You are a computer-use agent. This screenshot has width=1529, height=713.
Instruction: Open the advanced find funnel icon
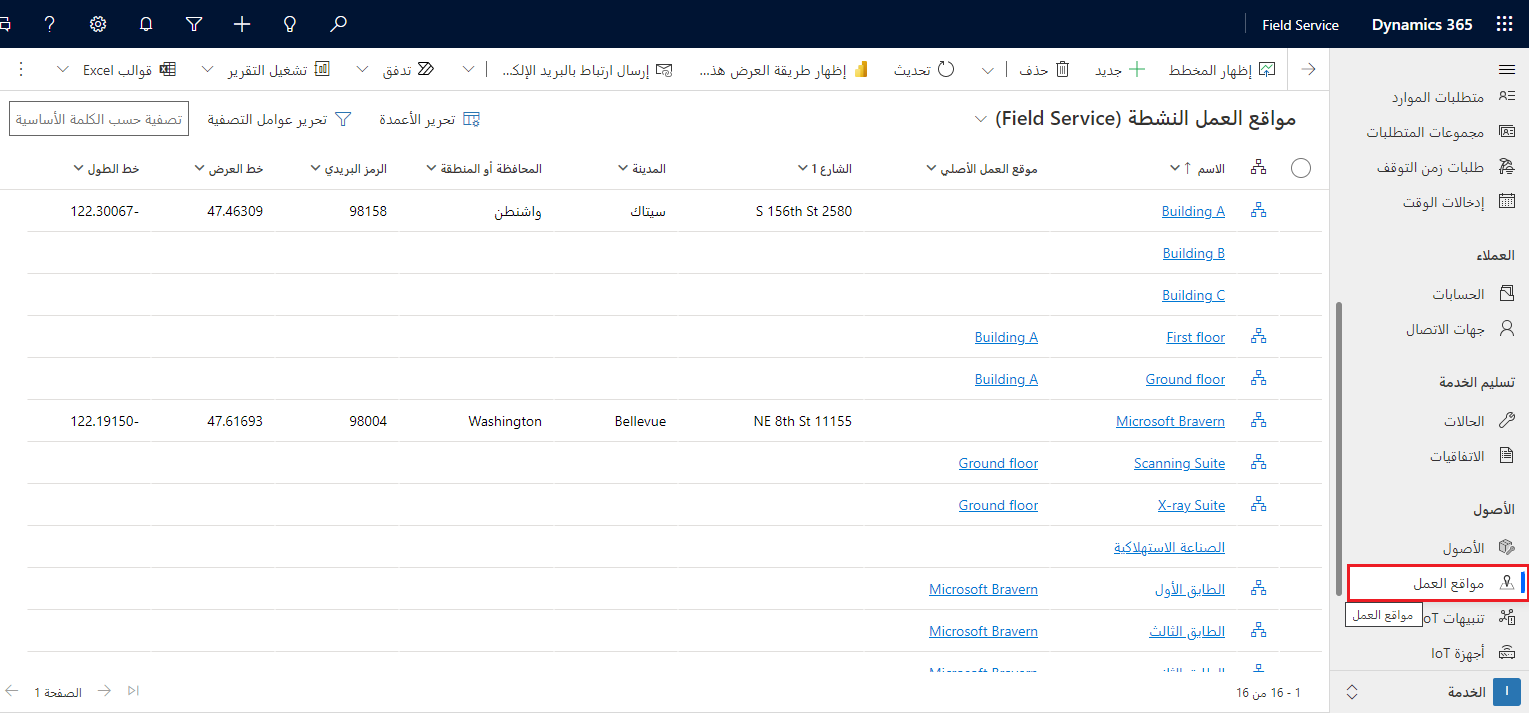(x=194, y=24)
